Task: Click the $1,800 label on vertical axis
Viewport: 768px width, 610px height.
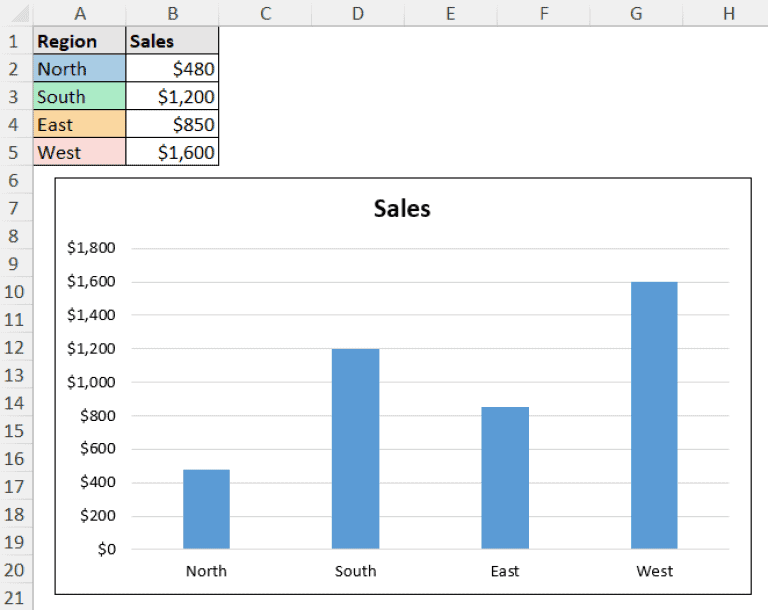Action: 91,248
